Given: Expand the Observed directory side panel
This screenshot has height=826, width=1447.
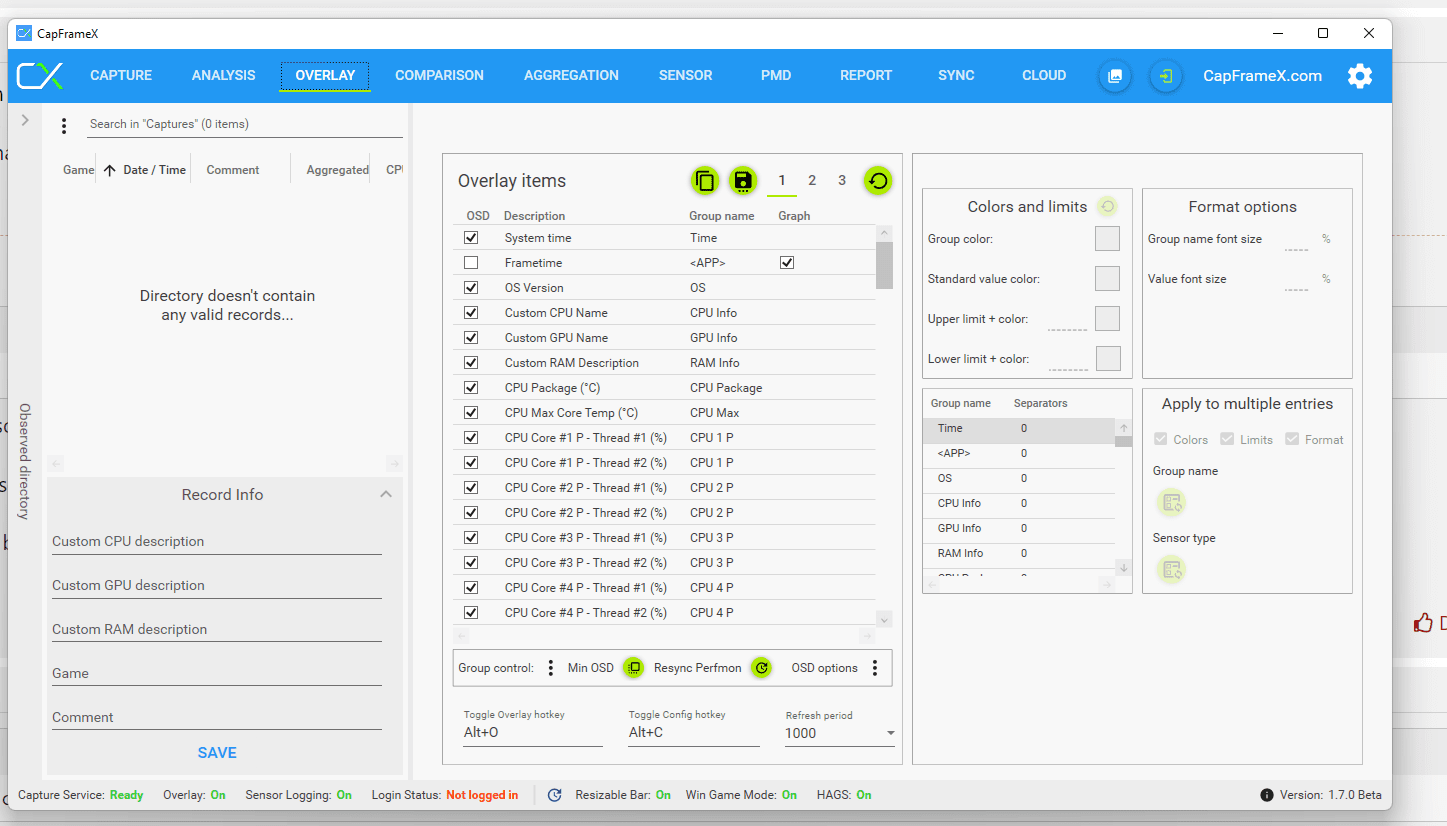Looking at the screenshot, I should pos(25,120).
